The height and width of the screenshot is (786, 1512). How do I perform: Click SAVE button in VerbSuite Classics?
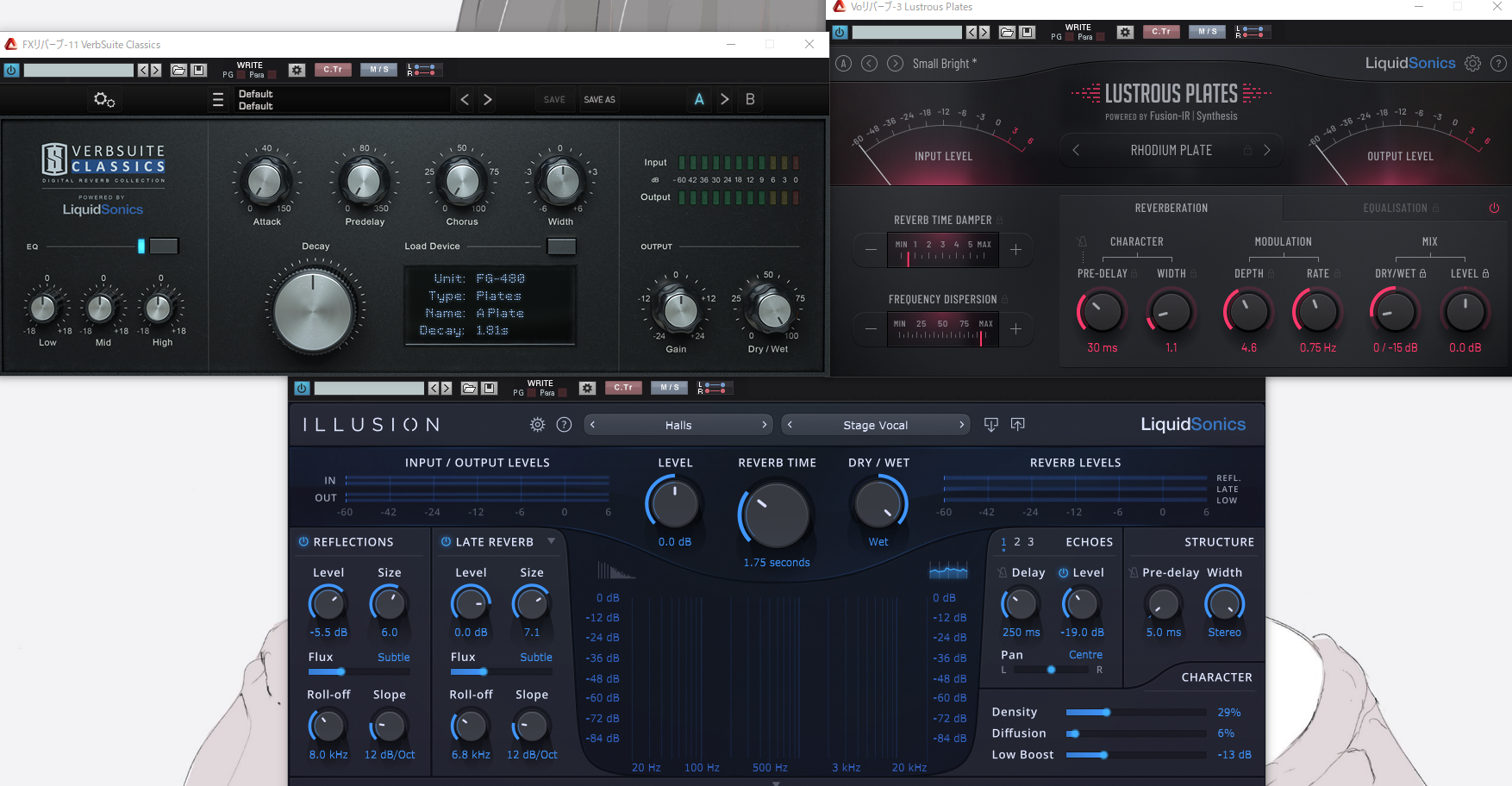pos(554,100)
